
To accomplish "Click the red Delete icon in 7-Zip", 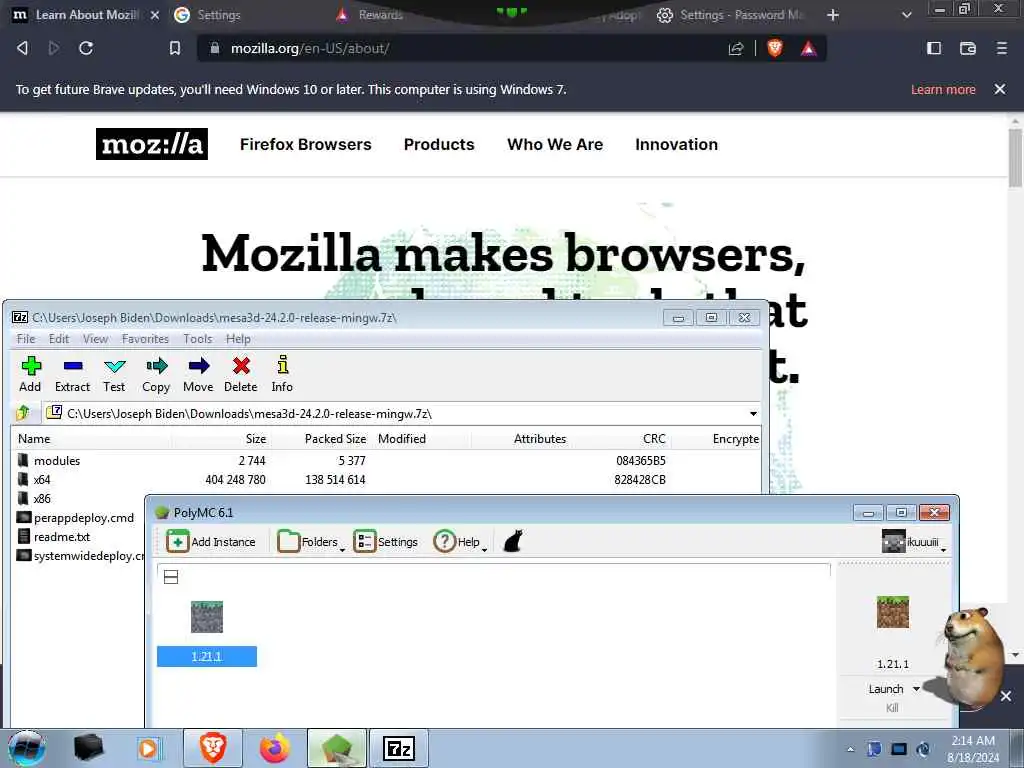I will click(x=241, y=374).
